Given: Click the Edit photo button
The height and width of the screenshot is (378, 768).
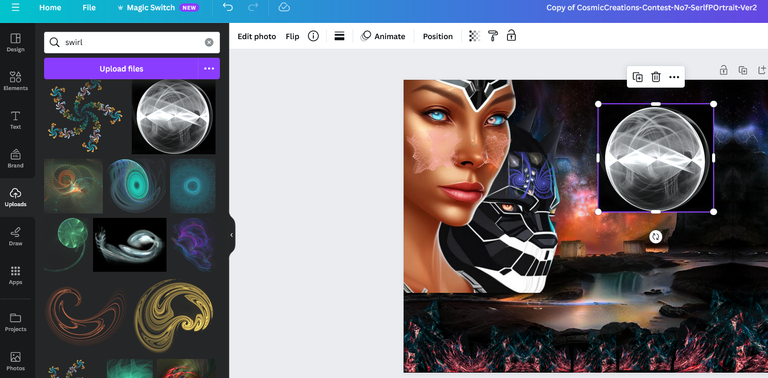Looking at the screenshot, I should point(257,36).
